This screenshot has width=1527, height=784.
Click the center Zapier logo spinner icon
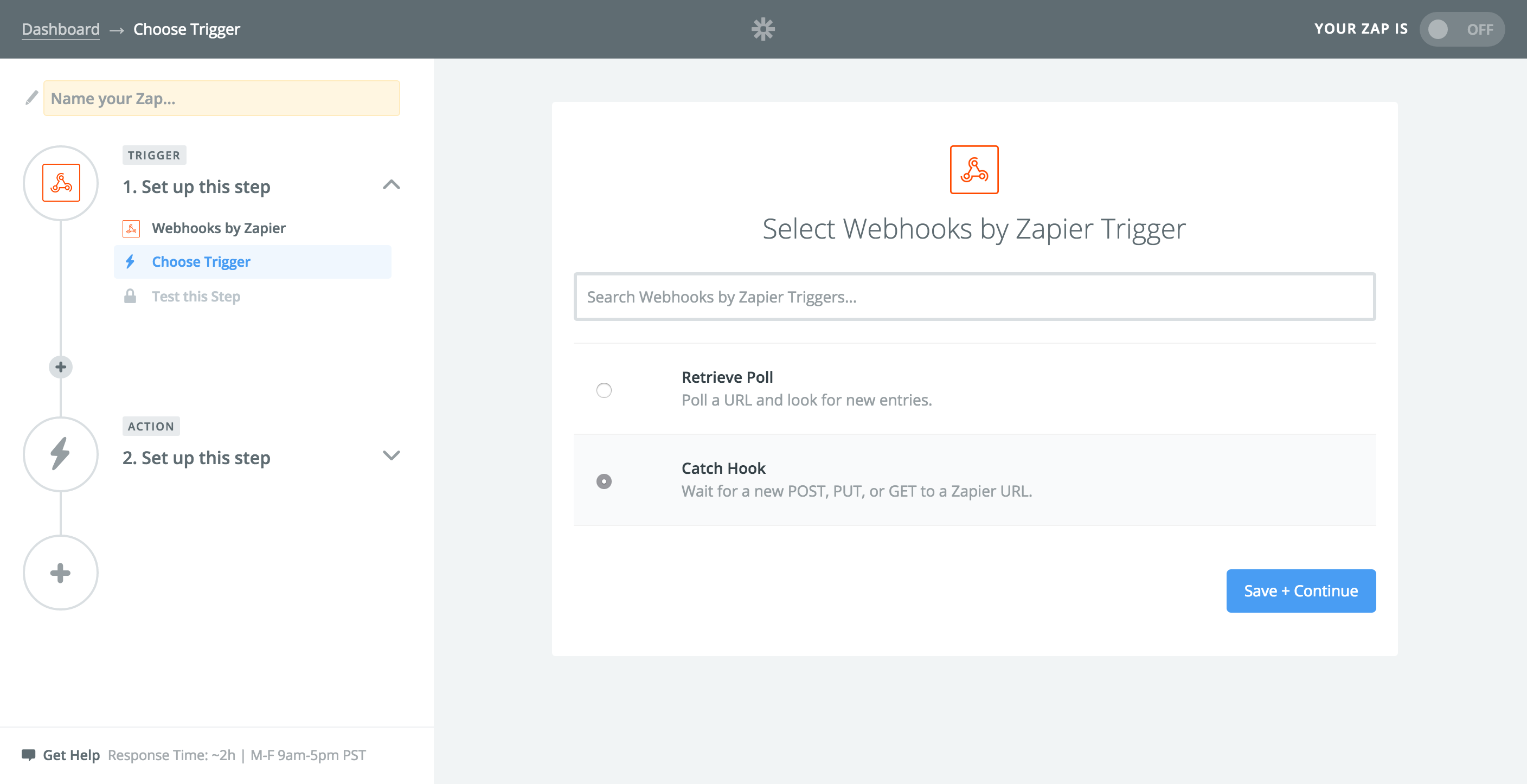click(x=763, y=29)
